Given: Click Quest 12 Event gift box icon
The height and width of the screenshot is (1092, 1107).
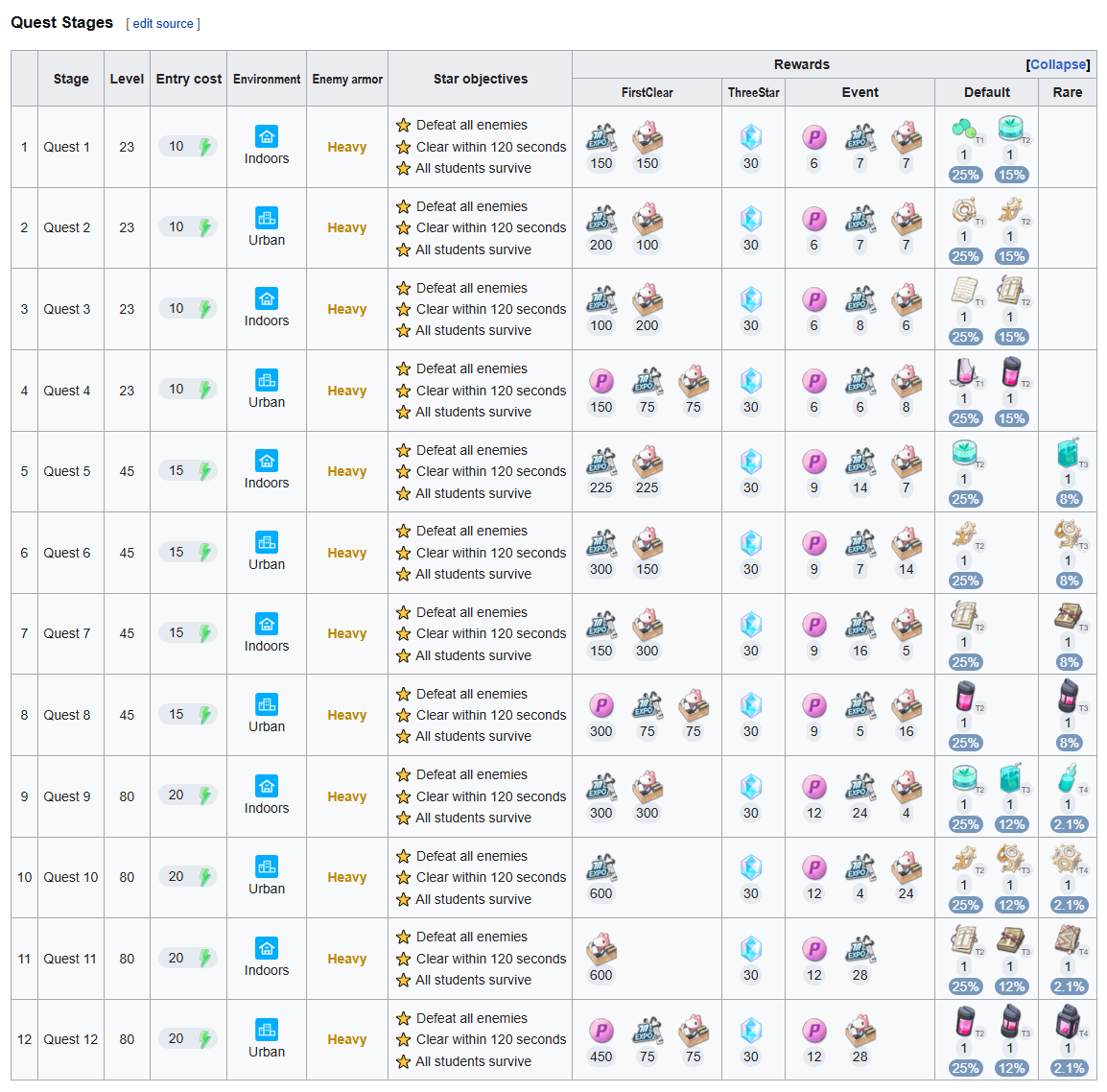Looking at the screenshot, I should pos(860,1031).
